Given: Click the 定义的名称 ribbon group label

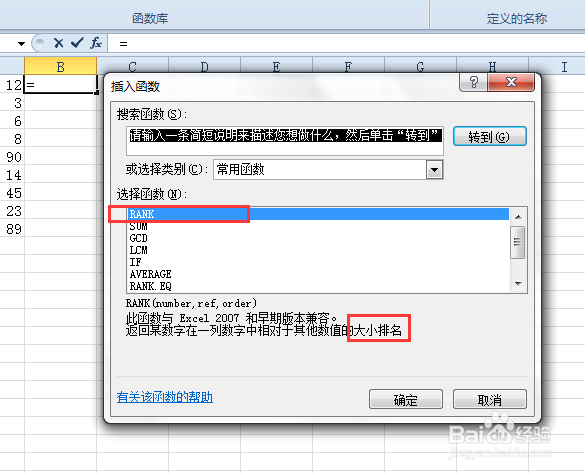Looking at the screenshot, I should (x=517, y=18).
